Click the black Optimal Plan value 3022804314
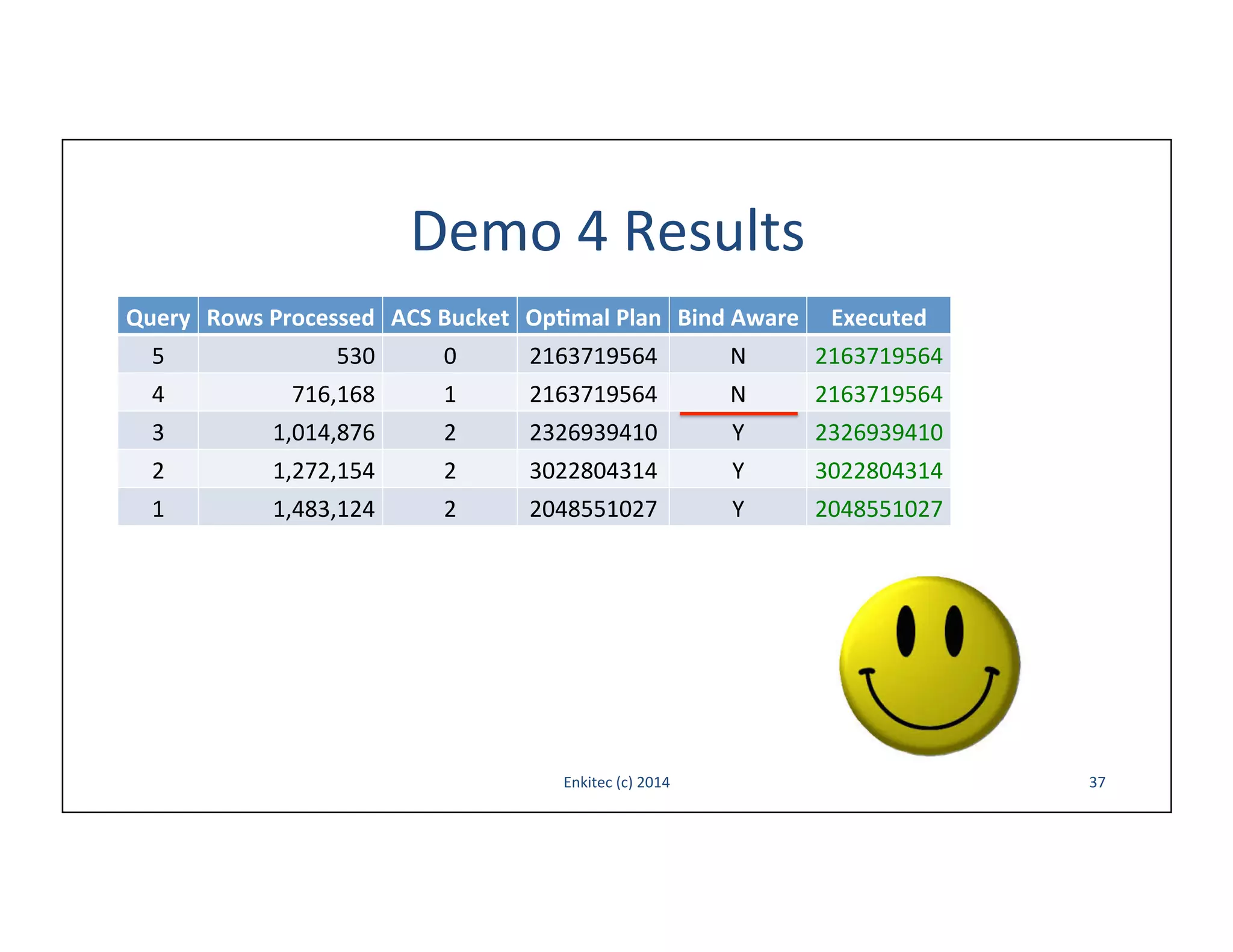 [x=593, y=471]
